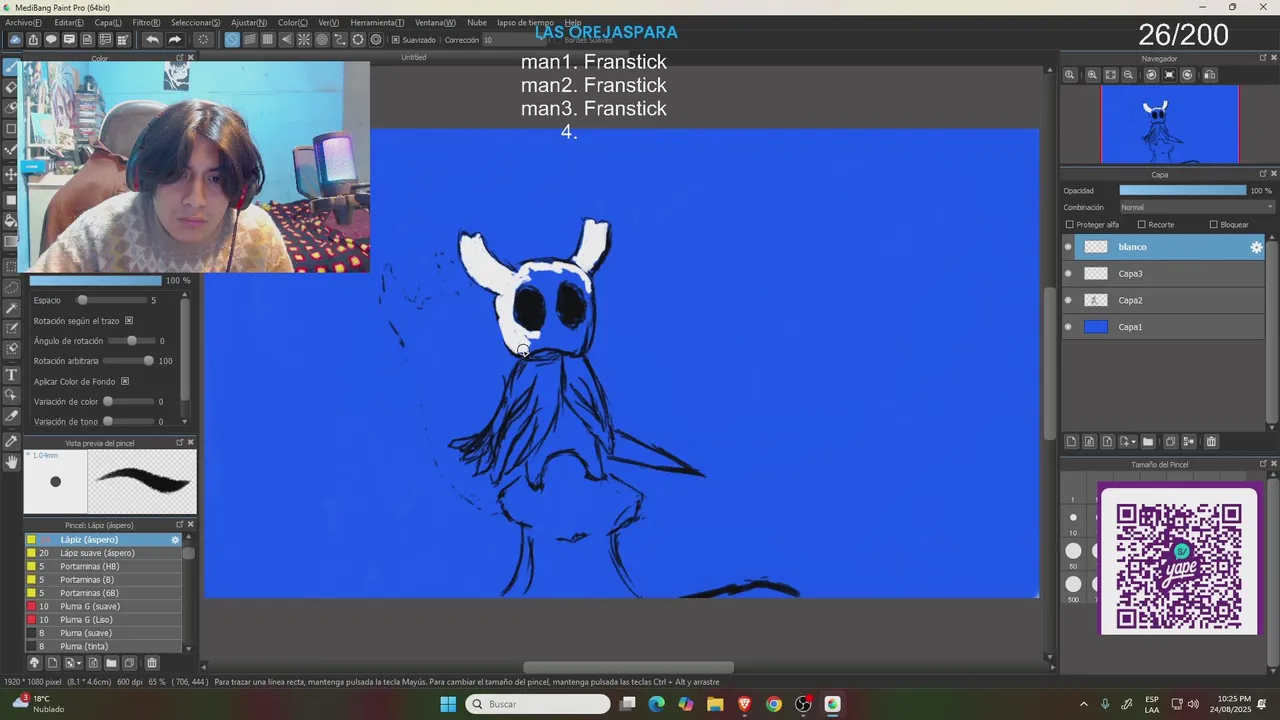Toggle Aplicar Color de Fondo checkbox
The image size is (1280, 720).
point(125,381)
